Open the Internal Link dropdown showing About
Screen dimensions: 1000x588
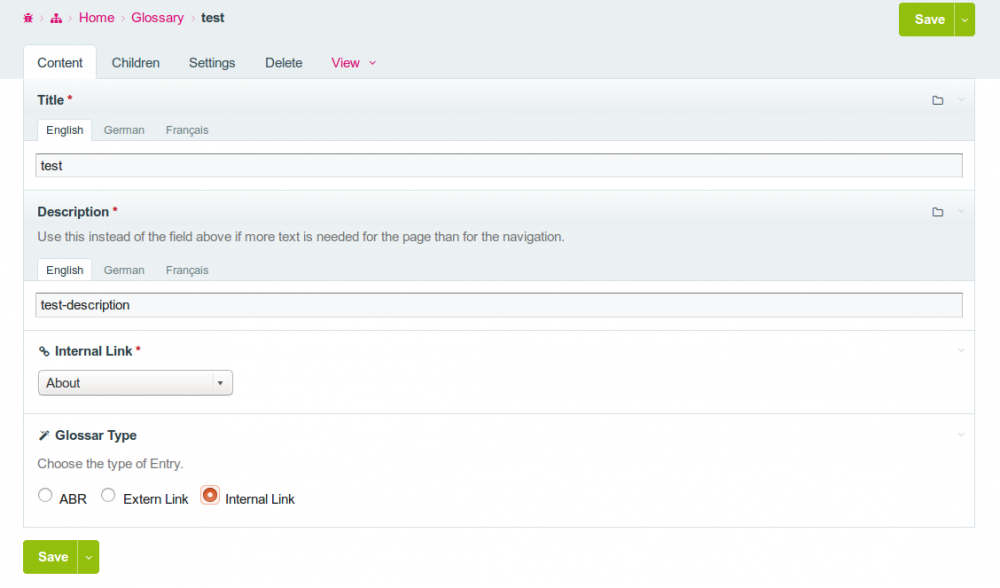click(x=135, y=383)
